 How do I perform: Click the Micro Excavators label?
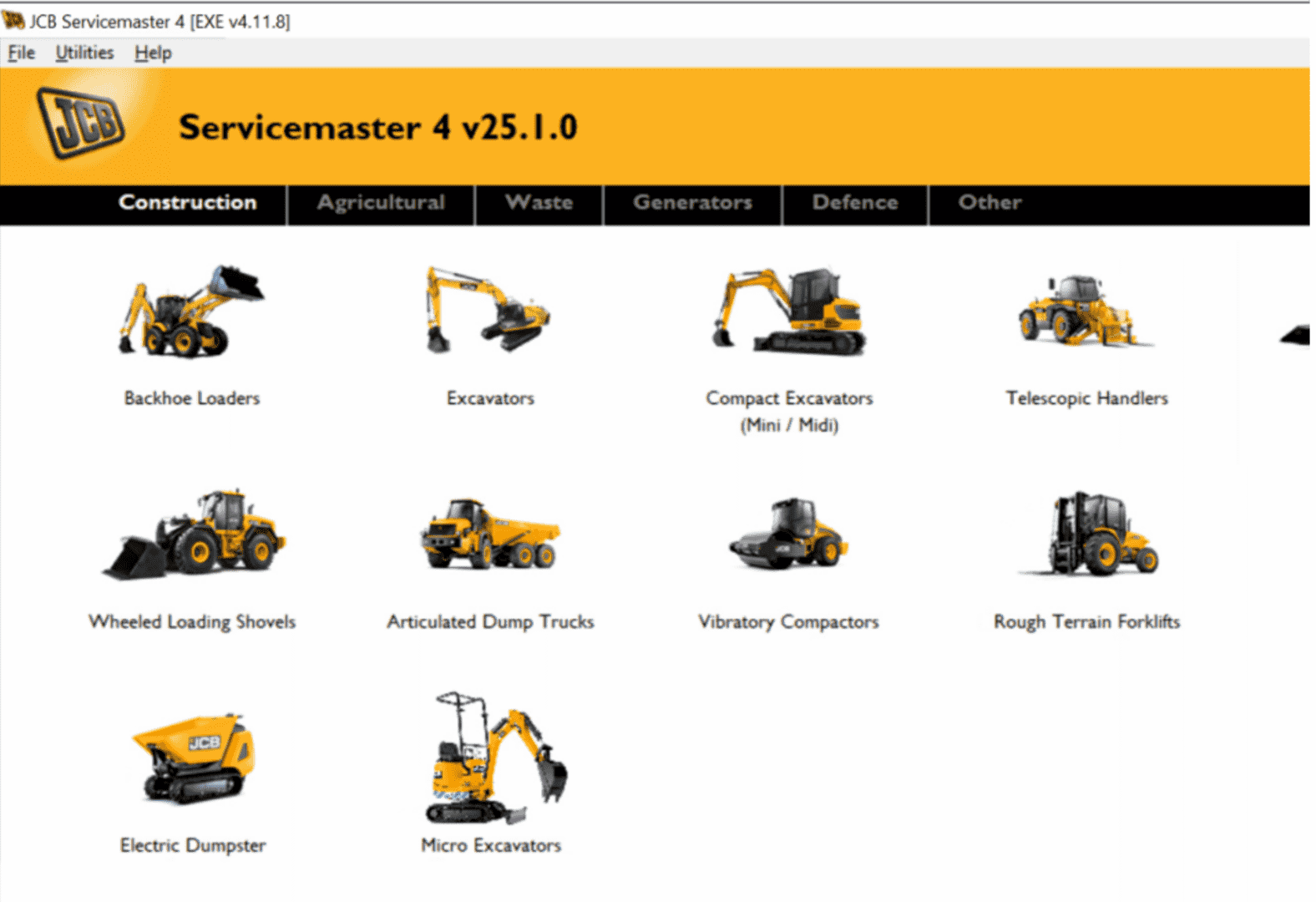click(491, 846)
